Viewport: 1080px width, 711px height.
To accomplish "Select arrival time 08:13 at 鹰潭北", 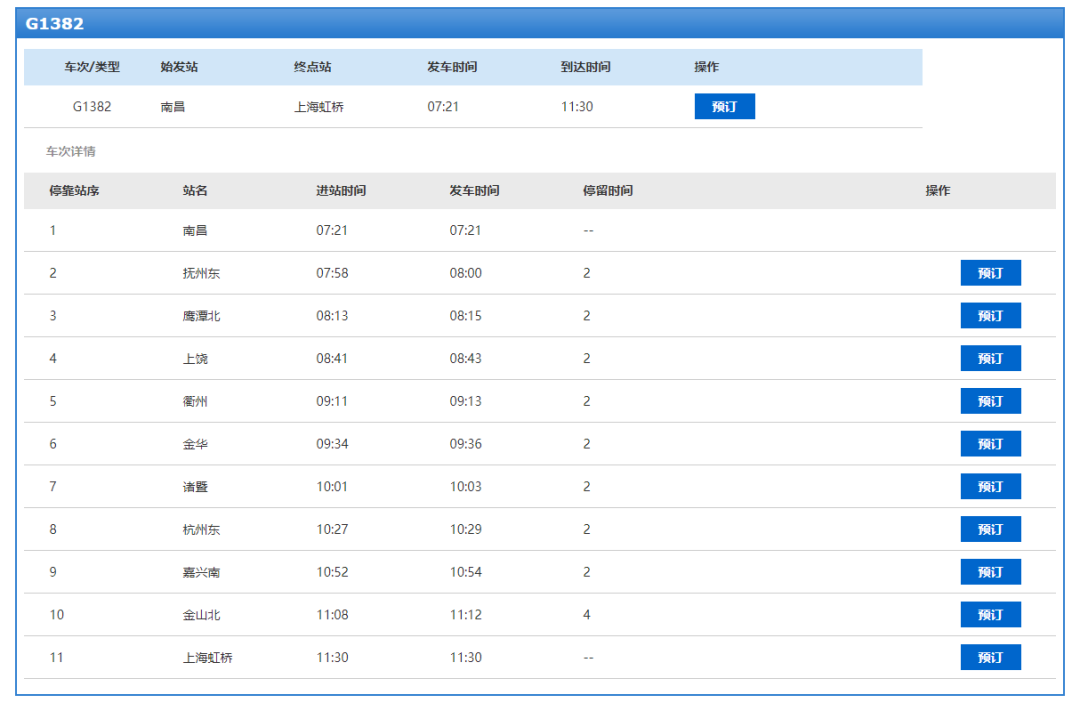I will tap(332, 316).
